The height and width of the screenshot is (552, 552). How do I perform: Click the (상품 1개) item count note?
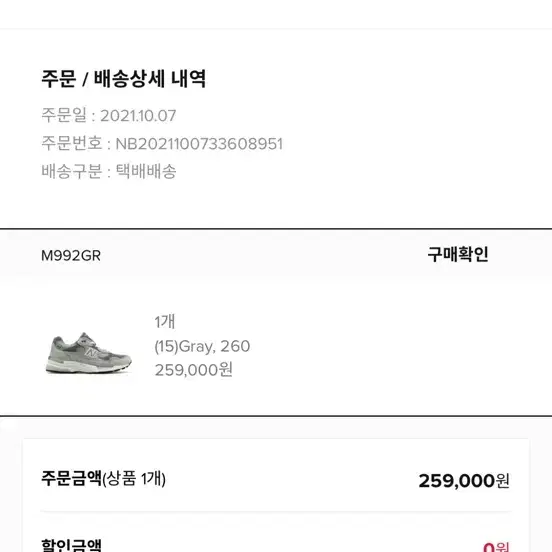tap(134, 479)
